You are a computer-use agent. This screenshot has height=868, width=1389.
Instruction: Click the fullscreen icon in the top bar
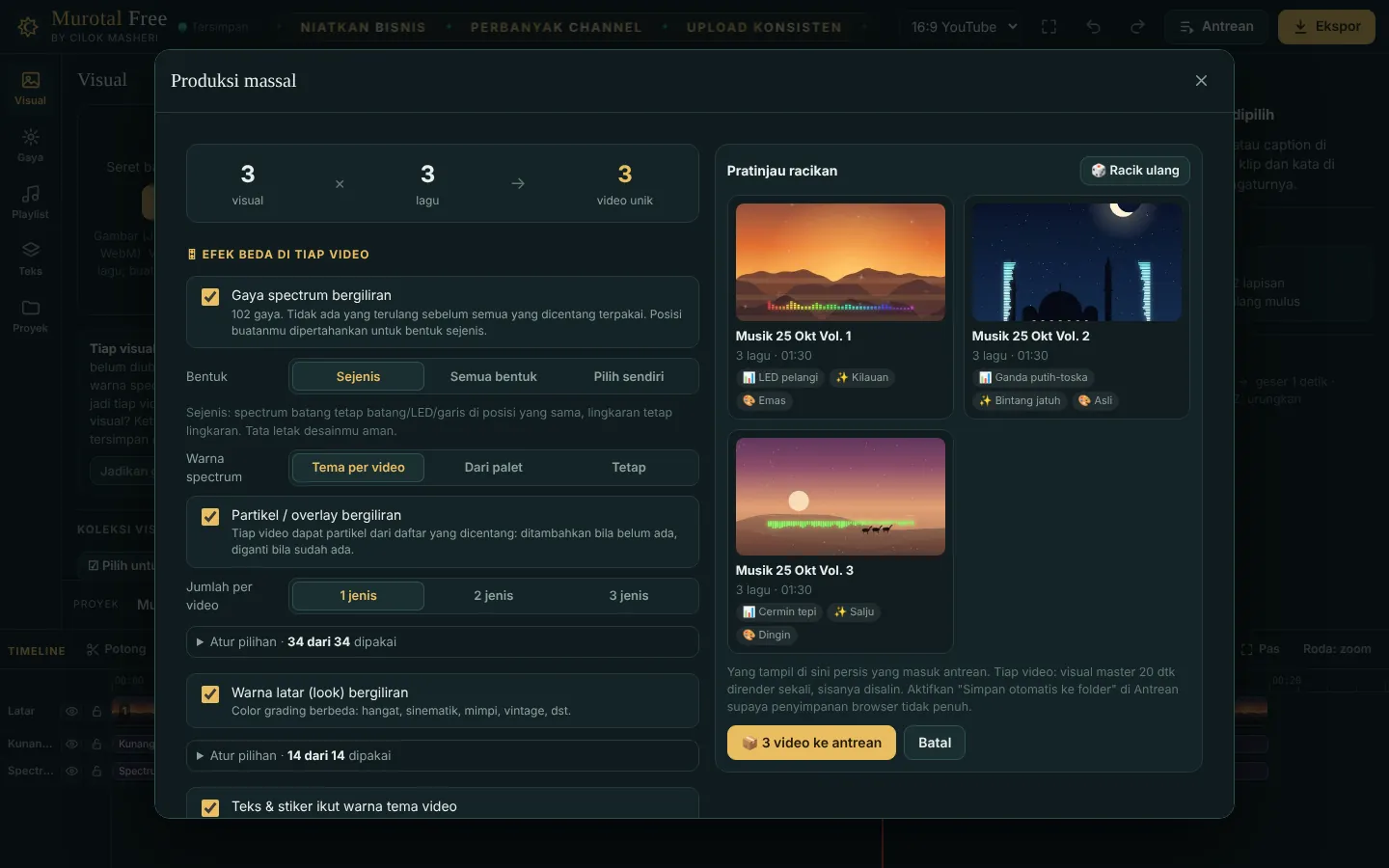point(1049,27)
